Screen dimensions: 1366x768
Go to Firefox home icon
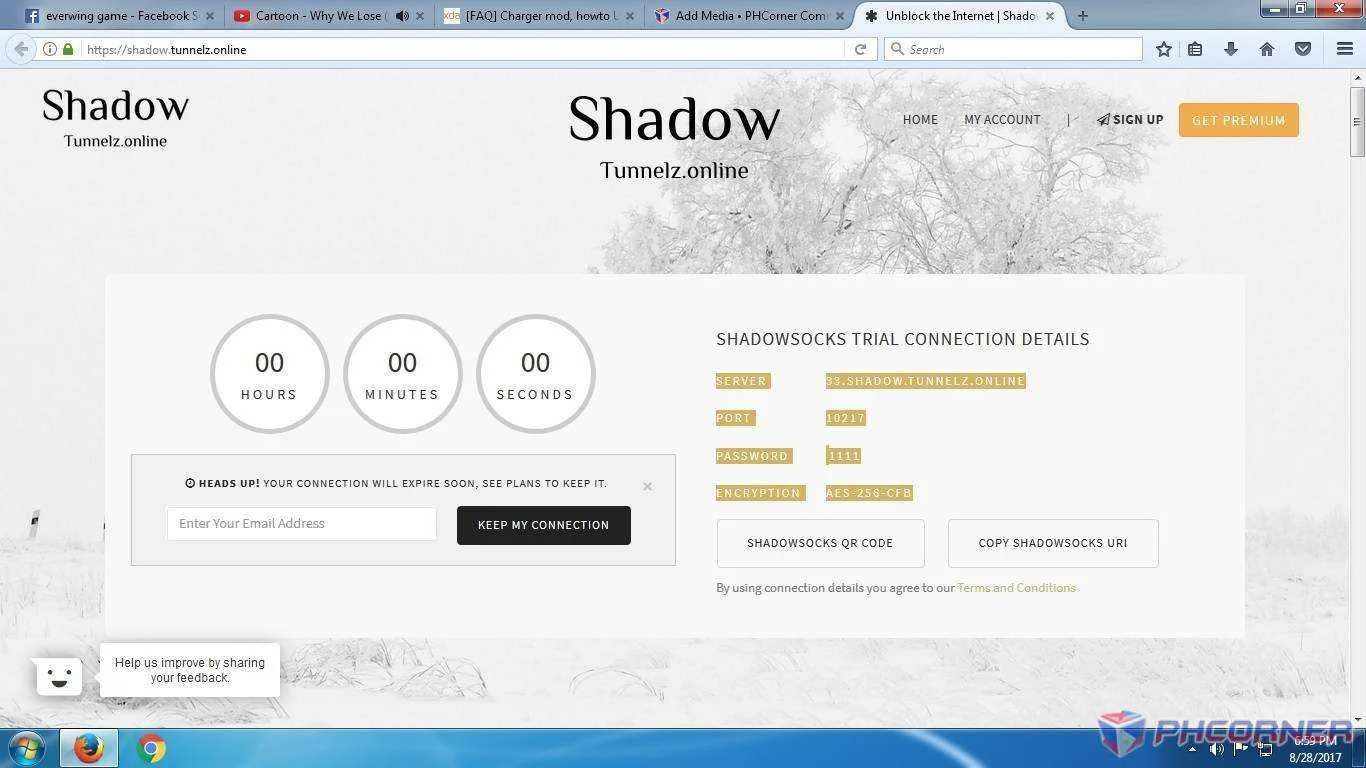1267,49
